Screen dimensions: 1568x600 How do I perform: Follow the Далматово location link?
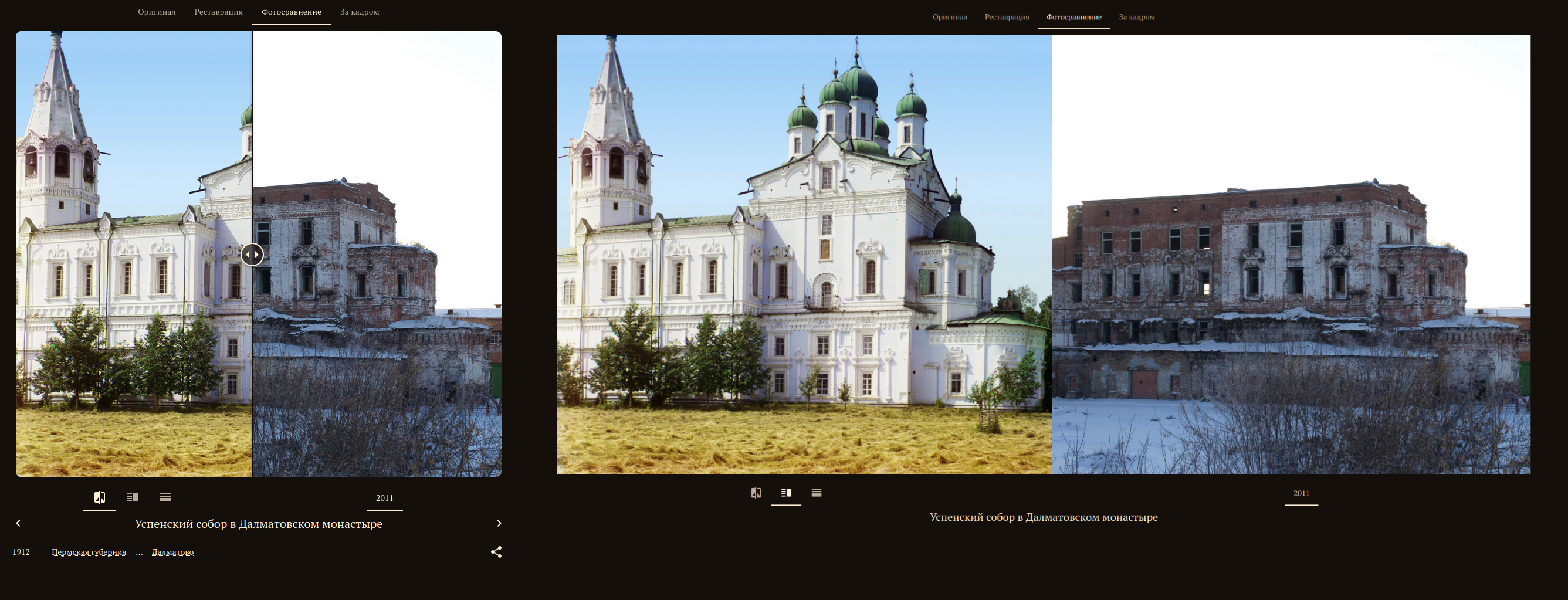click(x=172, y=552)
